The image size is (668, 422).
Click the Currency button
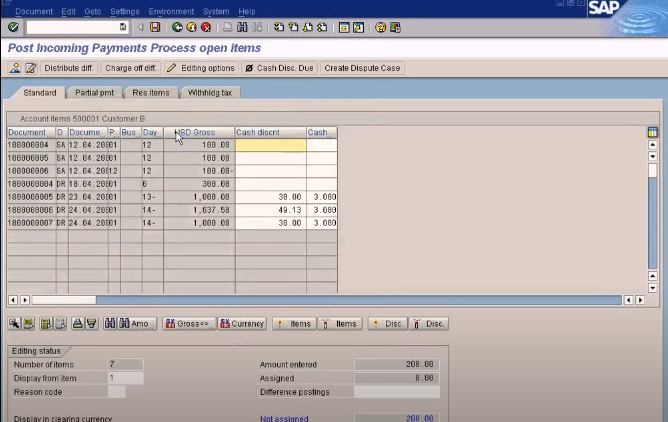pos(242,324)
